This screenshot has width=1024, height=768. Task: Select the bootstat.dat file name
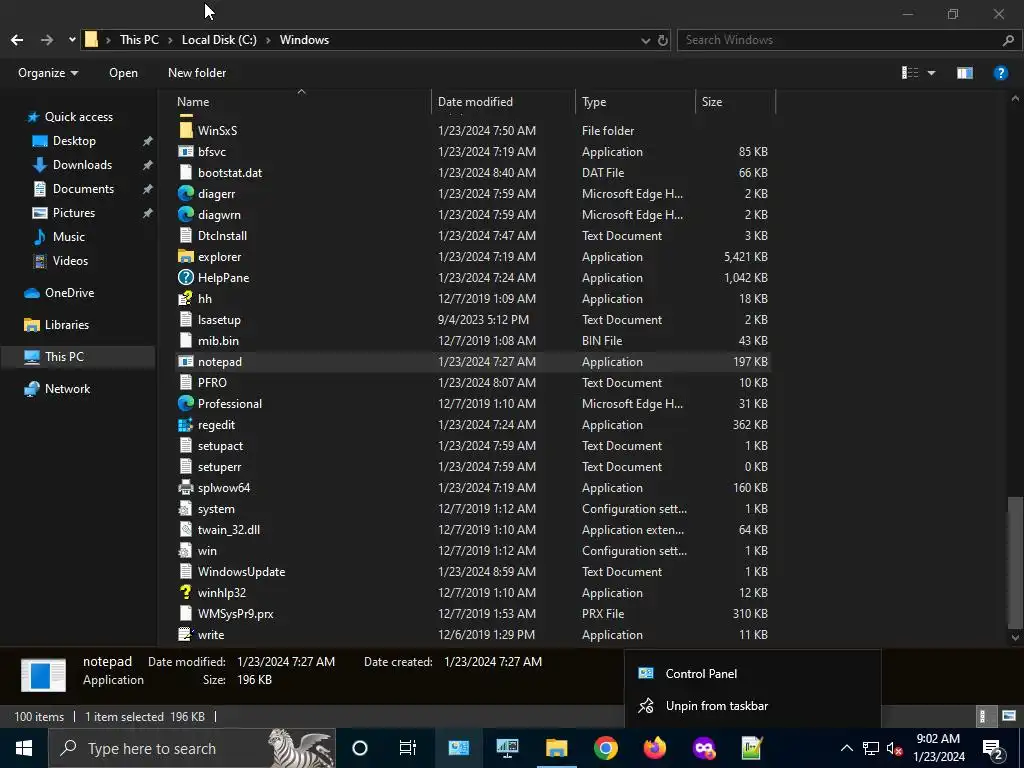(x=230, y=172)
